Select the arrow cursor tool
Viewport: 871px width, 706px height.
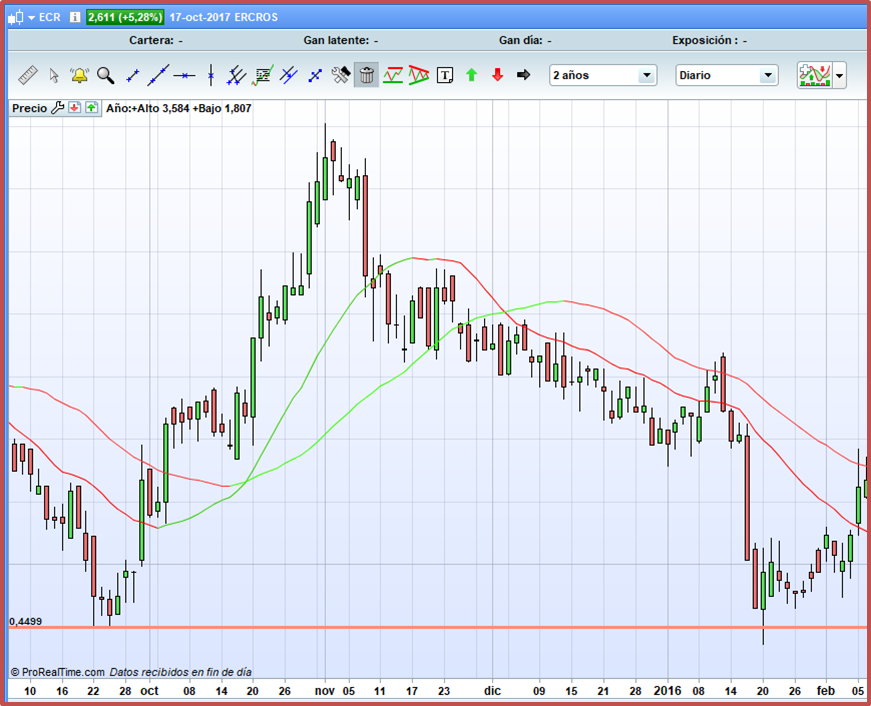pyautogui.click(x=54, y=75)
